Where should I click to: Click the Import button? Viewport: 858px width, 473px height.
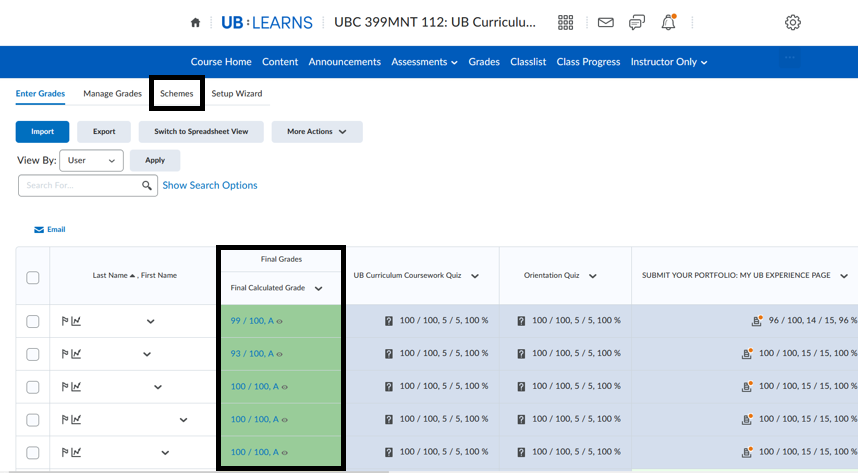pos(42,131)
